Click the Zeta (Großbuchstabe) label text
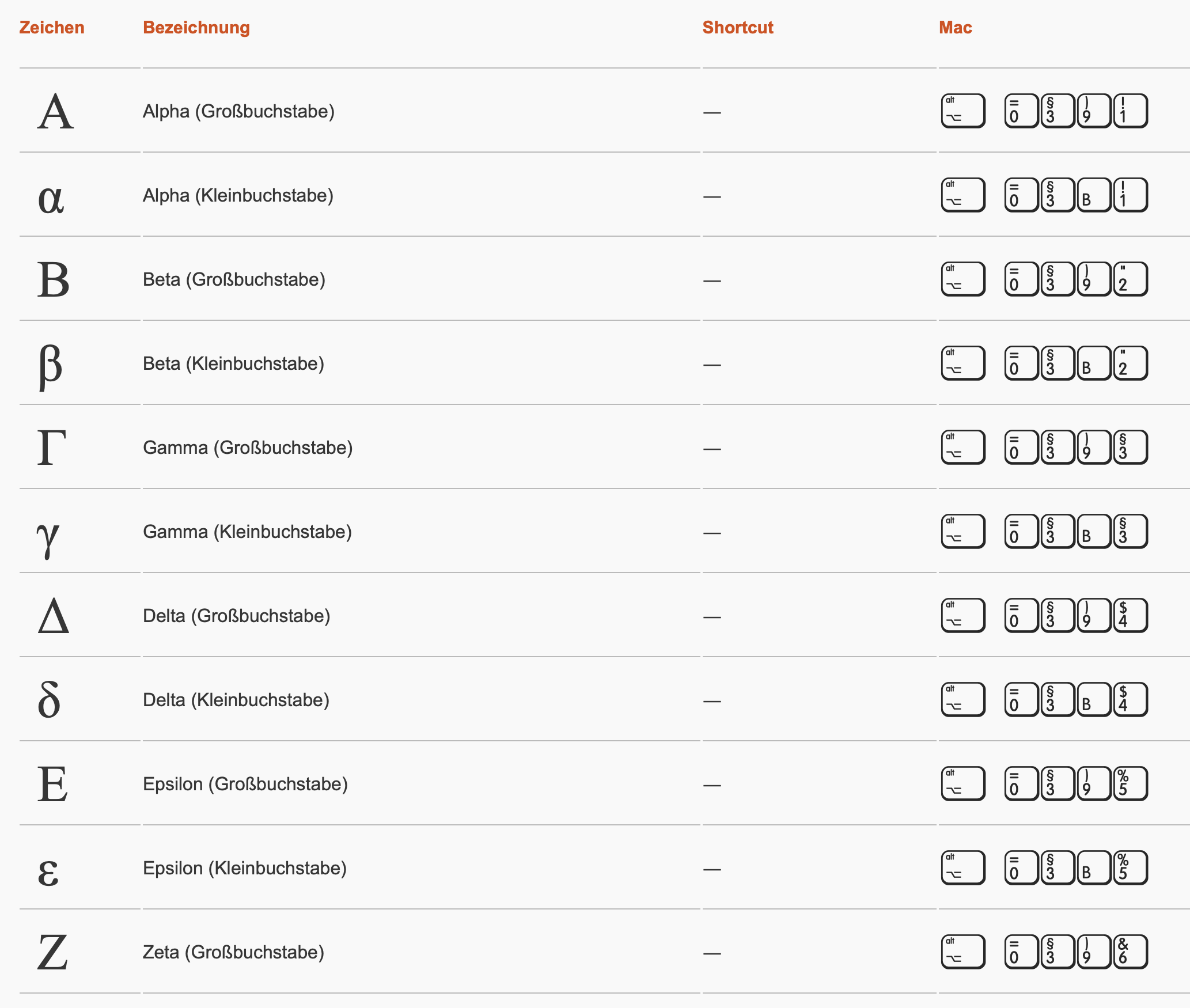Viewport: 1190px width, 1008px height. click(x=233, y=952)
